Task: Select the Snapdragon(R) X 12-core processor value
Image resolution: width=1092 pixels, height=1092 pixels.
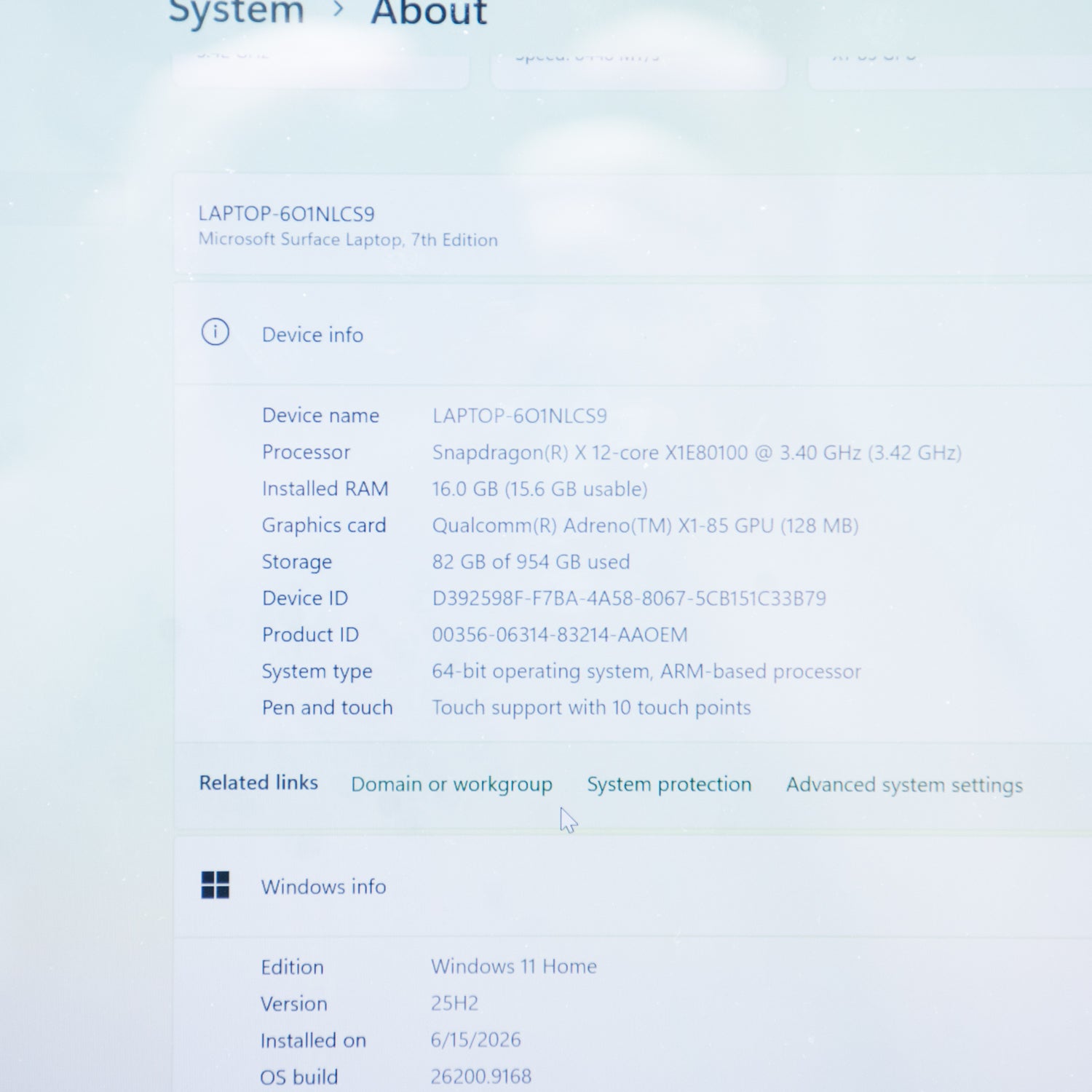Action: 697,453
